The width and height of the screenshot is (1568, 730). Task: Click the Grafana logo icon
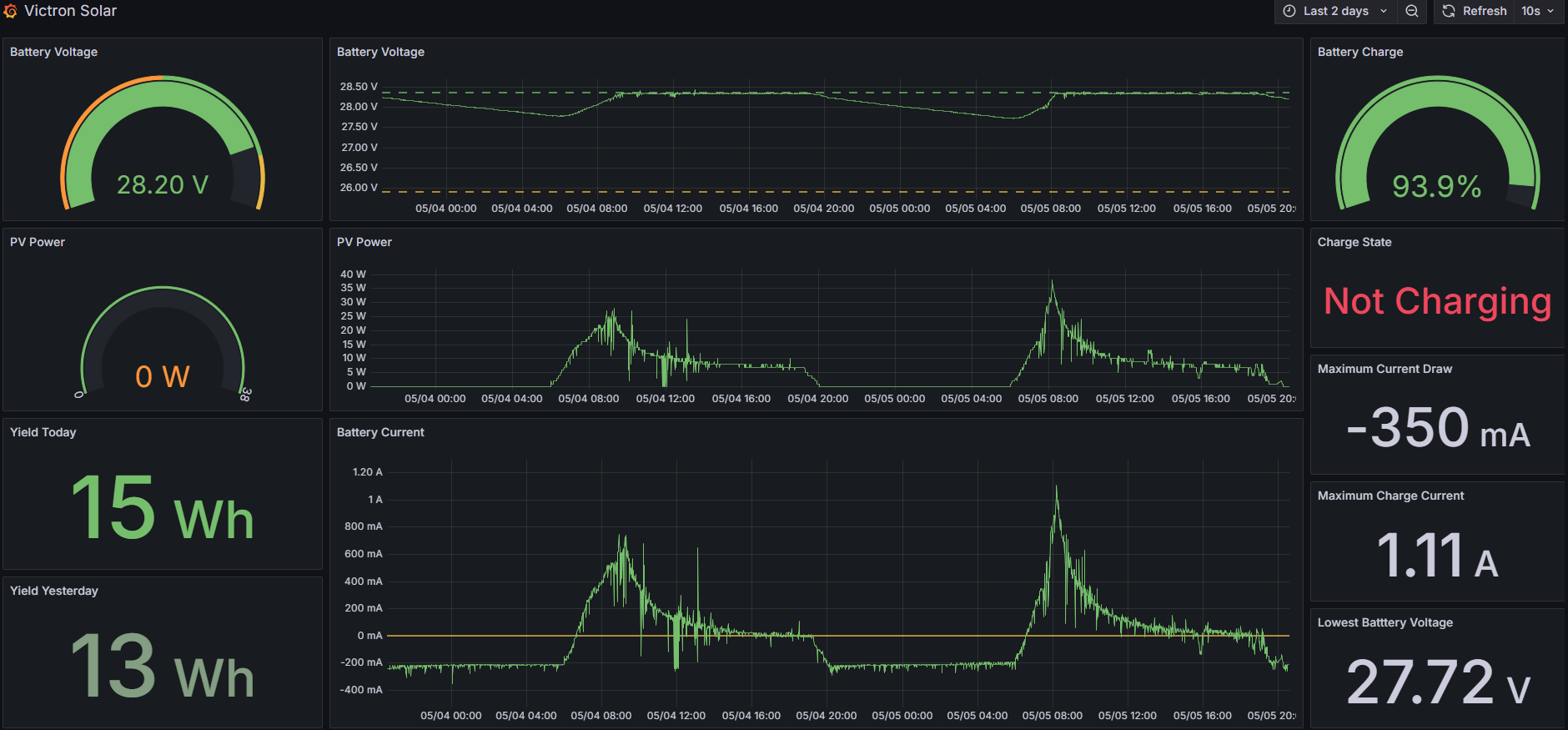10,11
